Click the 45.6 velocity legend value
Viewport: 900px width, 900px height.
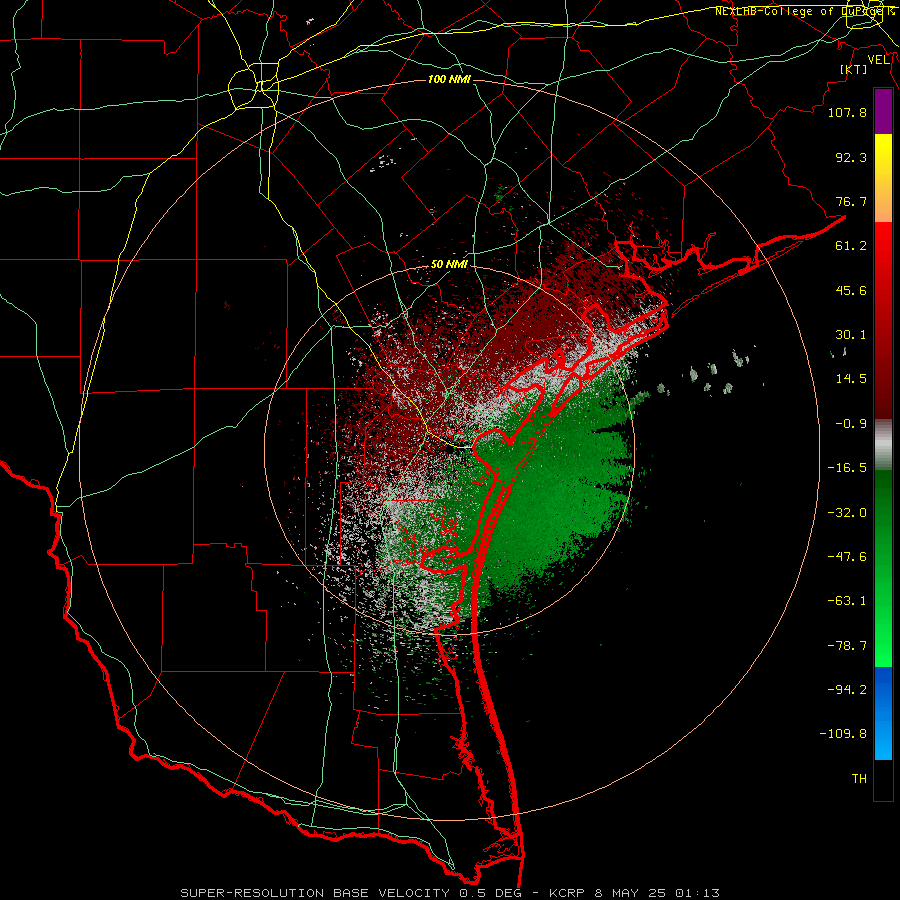[851, 290]
